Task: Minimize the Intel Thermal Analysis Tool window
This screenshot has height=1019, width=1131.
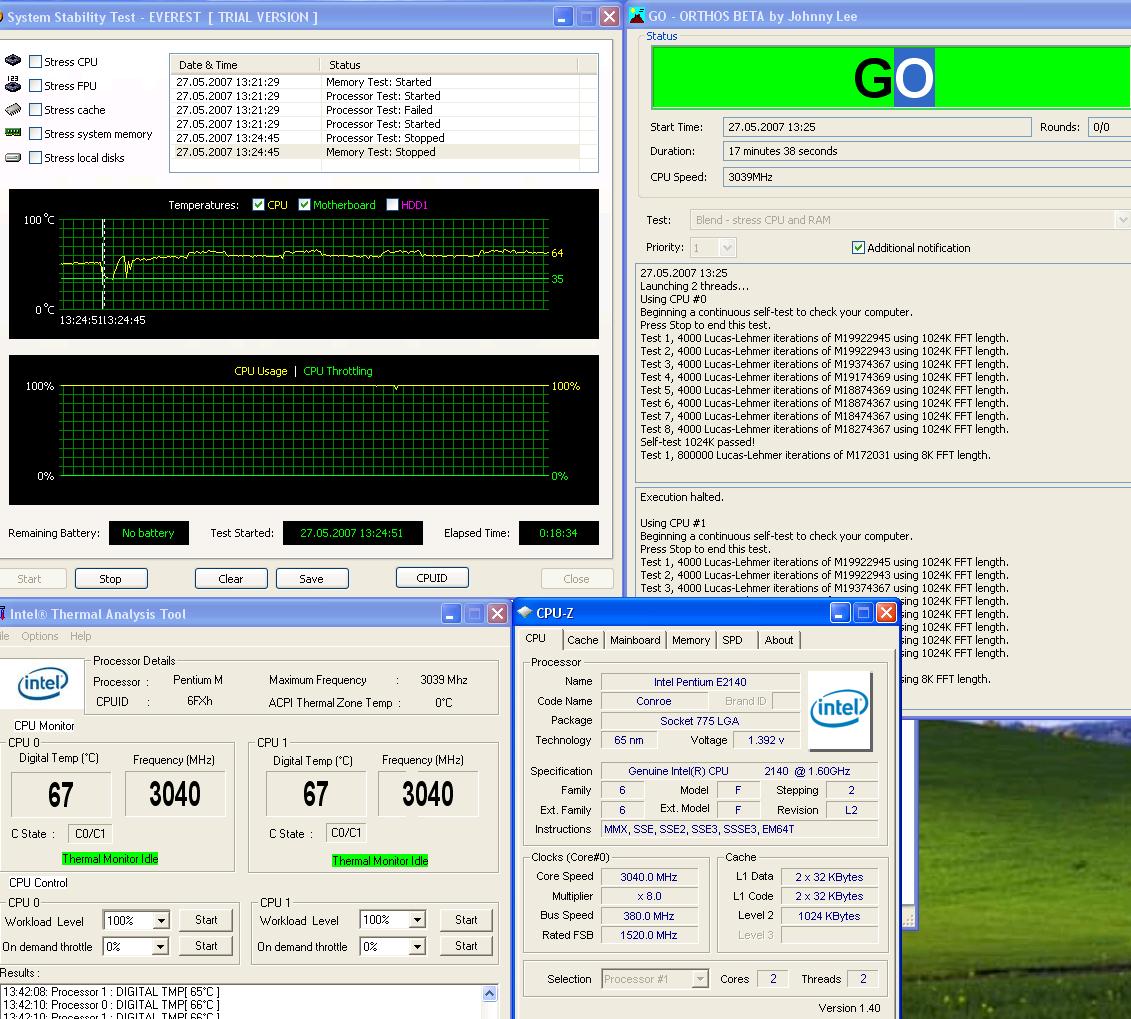Action: click(451, 614)
